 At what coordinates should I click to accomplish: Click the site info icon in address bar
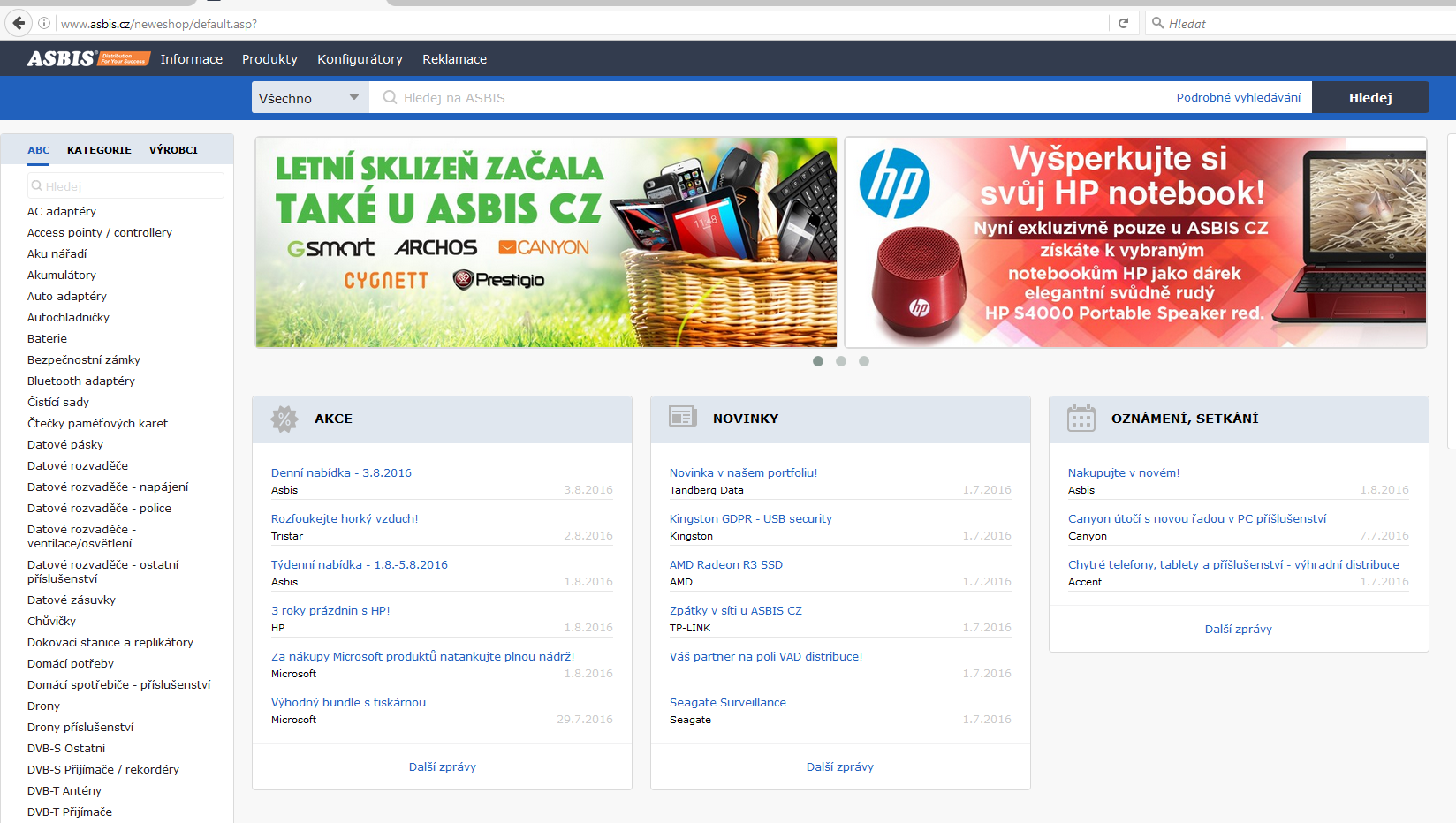43,24
